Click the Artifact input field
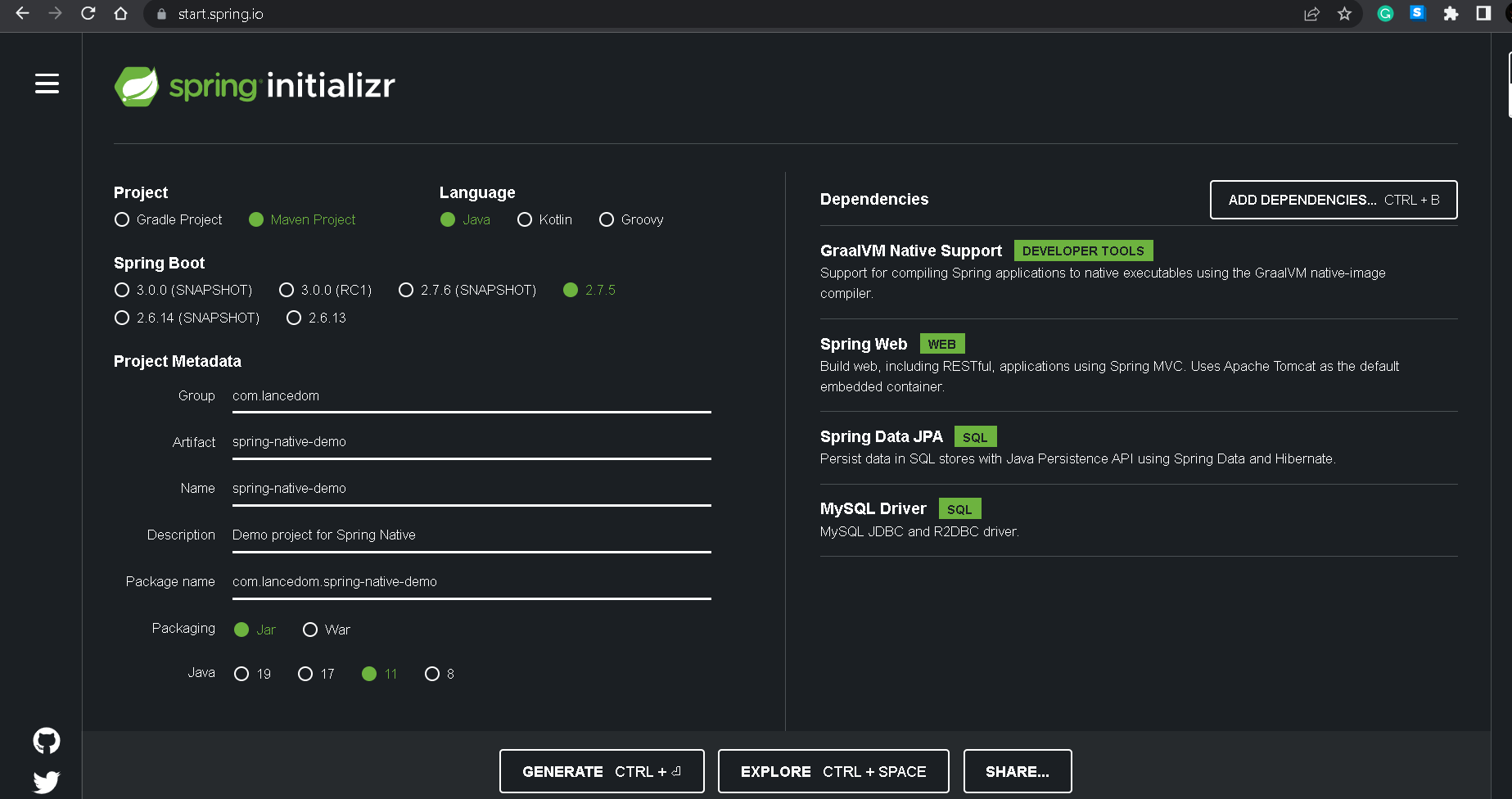Screen dimensions: 1512x799 (x=472, y=442)
